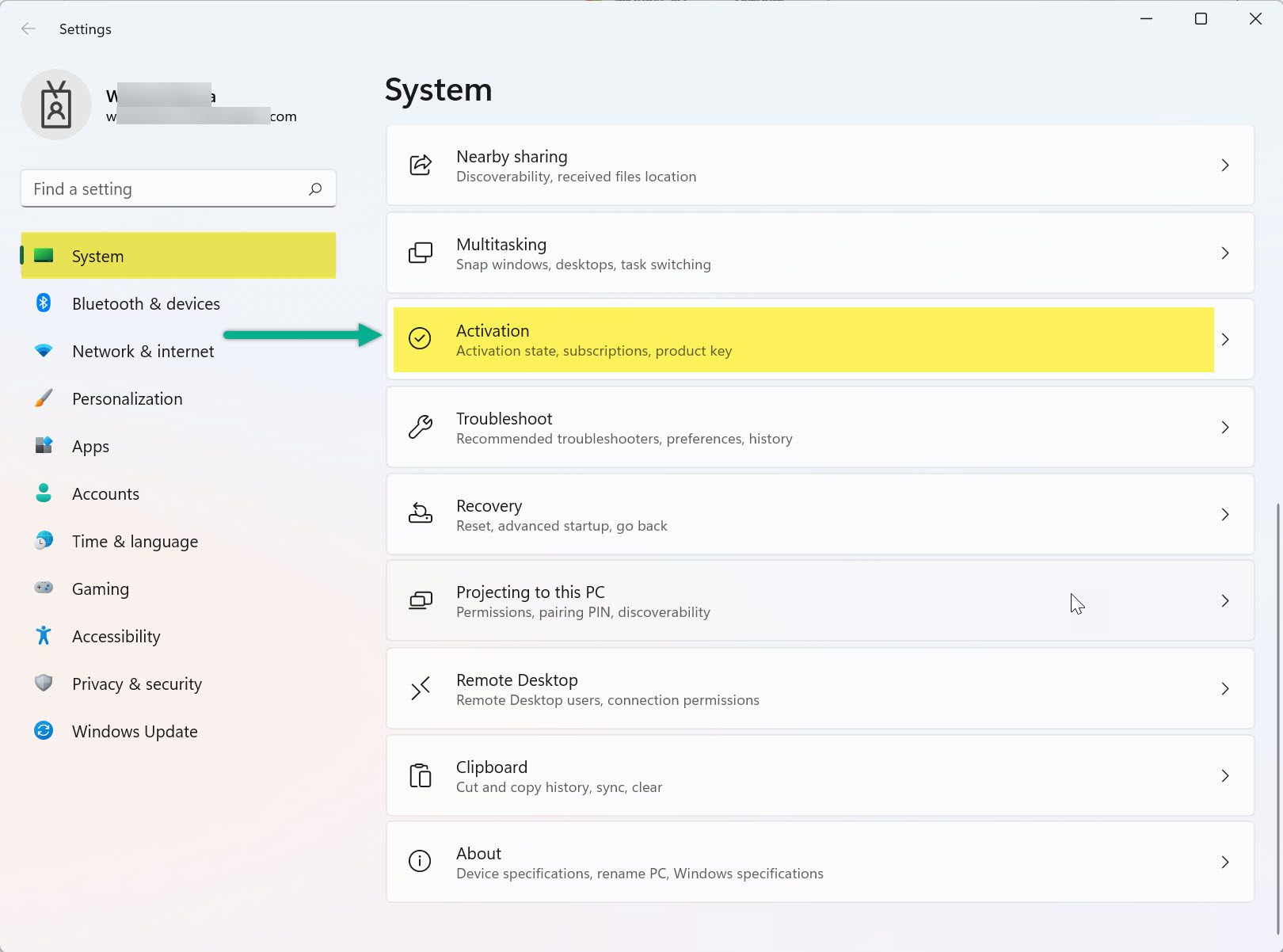Click the Gaming controller icon
Viewport: 1283px width, 952px height.
click(44, 588)
